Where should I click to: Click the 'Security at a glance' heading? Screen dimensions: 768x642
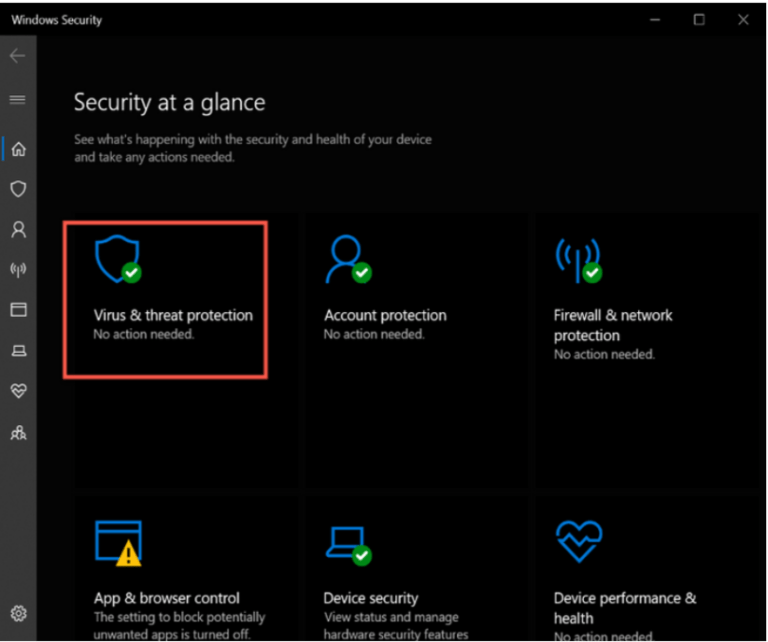pyautogui.click(x=169, y=102)
